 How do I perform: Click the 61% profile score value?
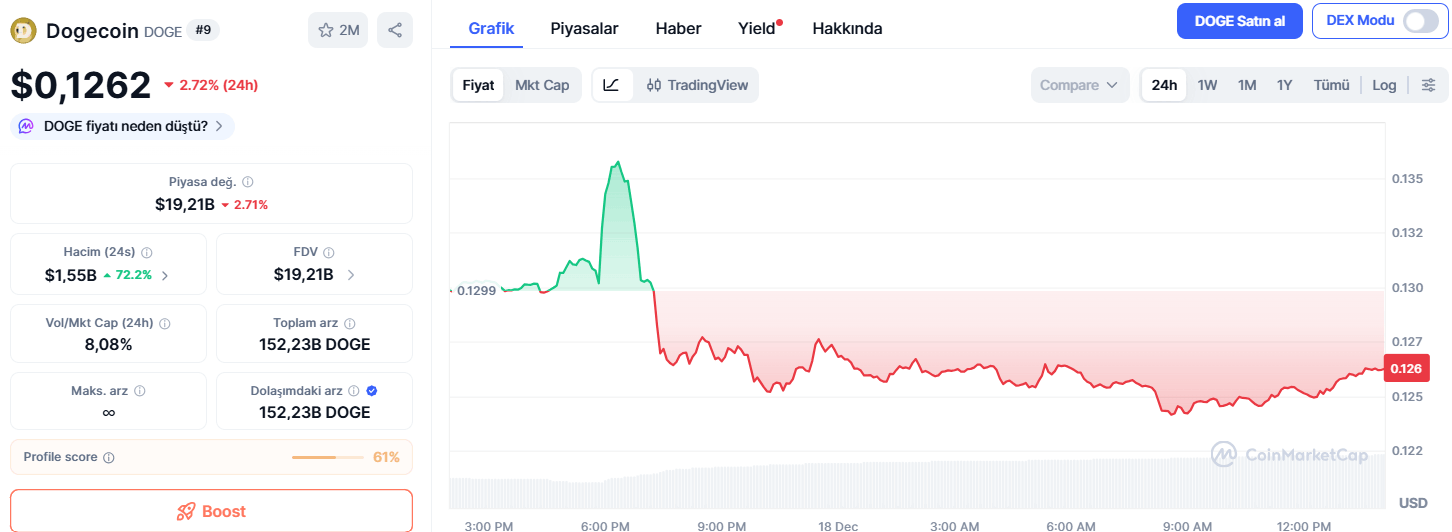[x=386, y=457]
